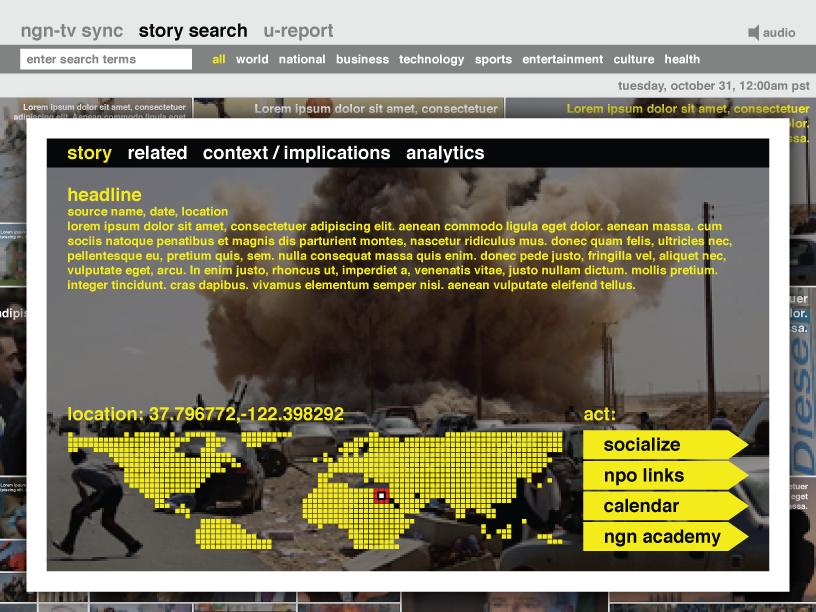Image resolution: width=816 pixels, height=612 pixels.
Task: Click the calendar action button
Action: click(666, 506)
